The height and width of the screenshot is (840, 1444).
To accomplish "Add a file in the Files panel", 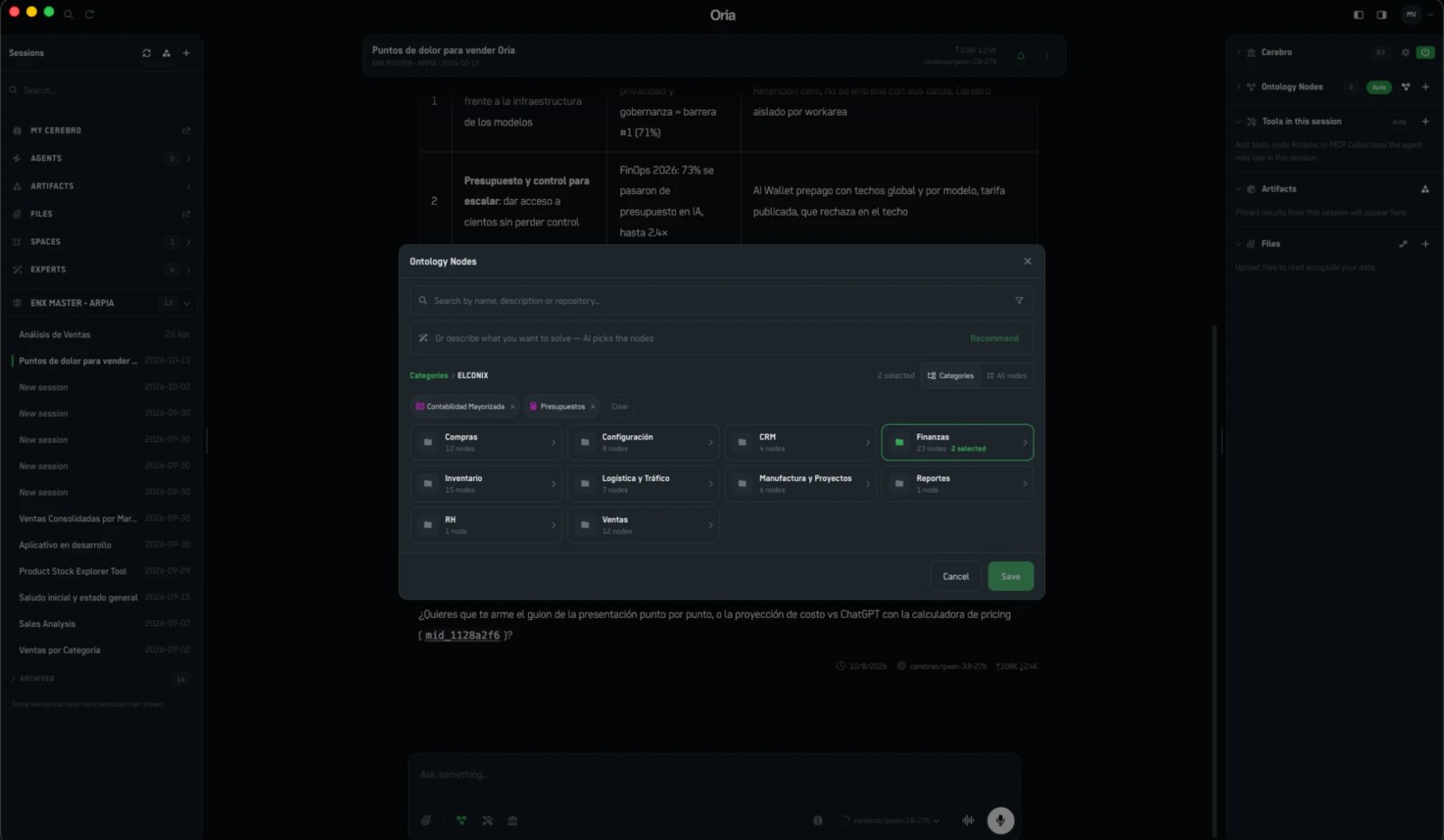I will click(x=1425, y=245).
